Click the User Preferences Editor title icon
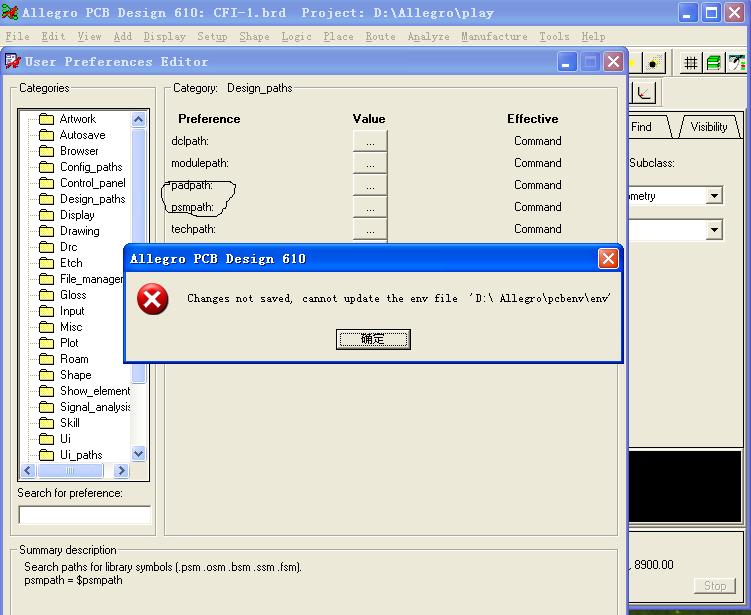Image resolution: width=751 pixels, height=615 pixels. [x=13, y=61]
